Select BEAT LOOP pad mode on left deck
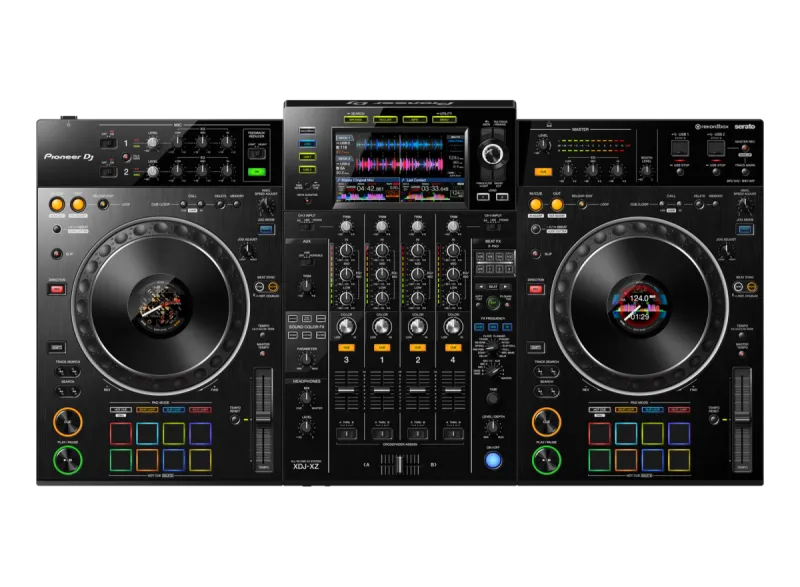 pyautogui.click(x=147, y=410)
